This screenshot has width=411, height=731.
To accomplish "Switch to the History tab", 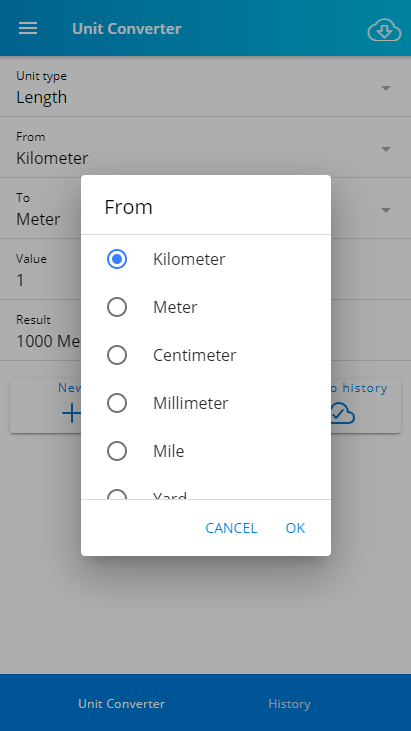I will 289,703.
